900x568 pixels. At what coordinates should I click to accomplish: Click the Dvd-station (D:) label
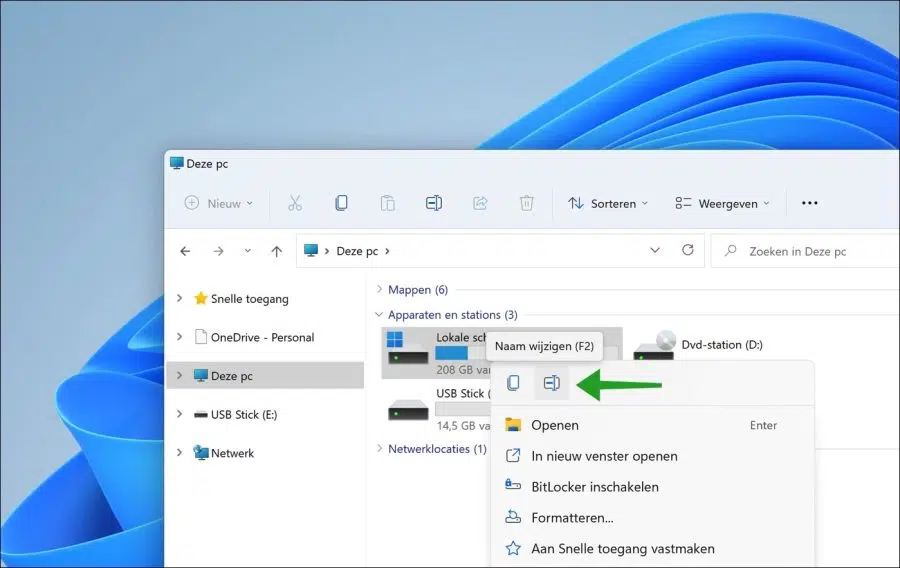[722, 344]
